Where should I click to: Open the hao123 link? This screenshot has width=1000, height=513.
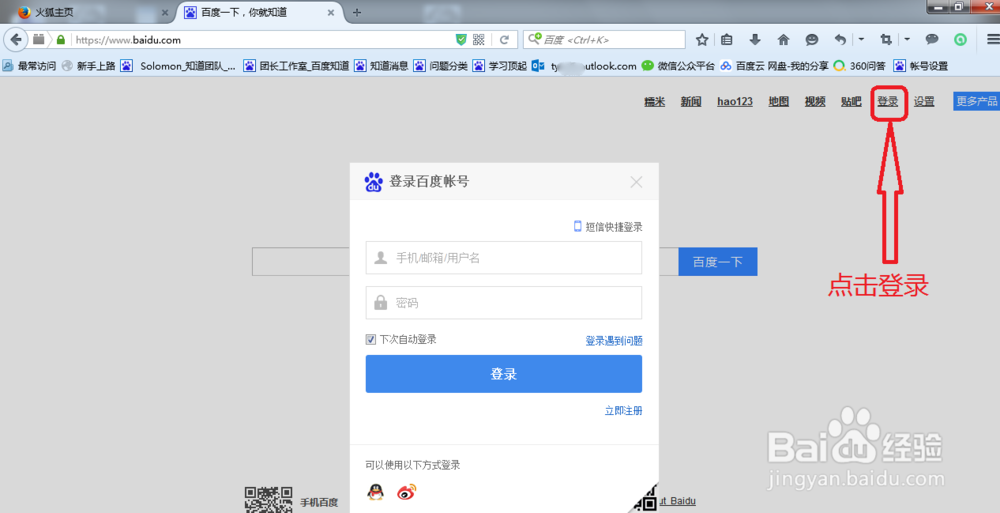tap(735, 101)
